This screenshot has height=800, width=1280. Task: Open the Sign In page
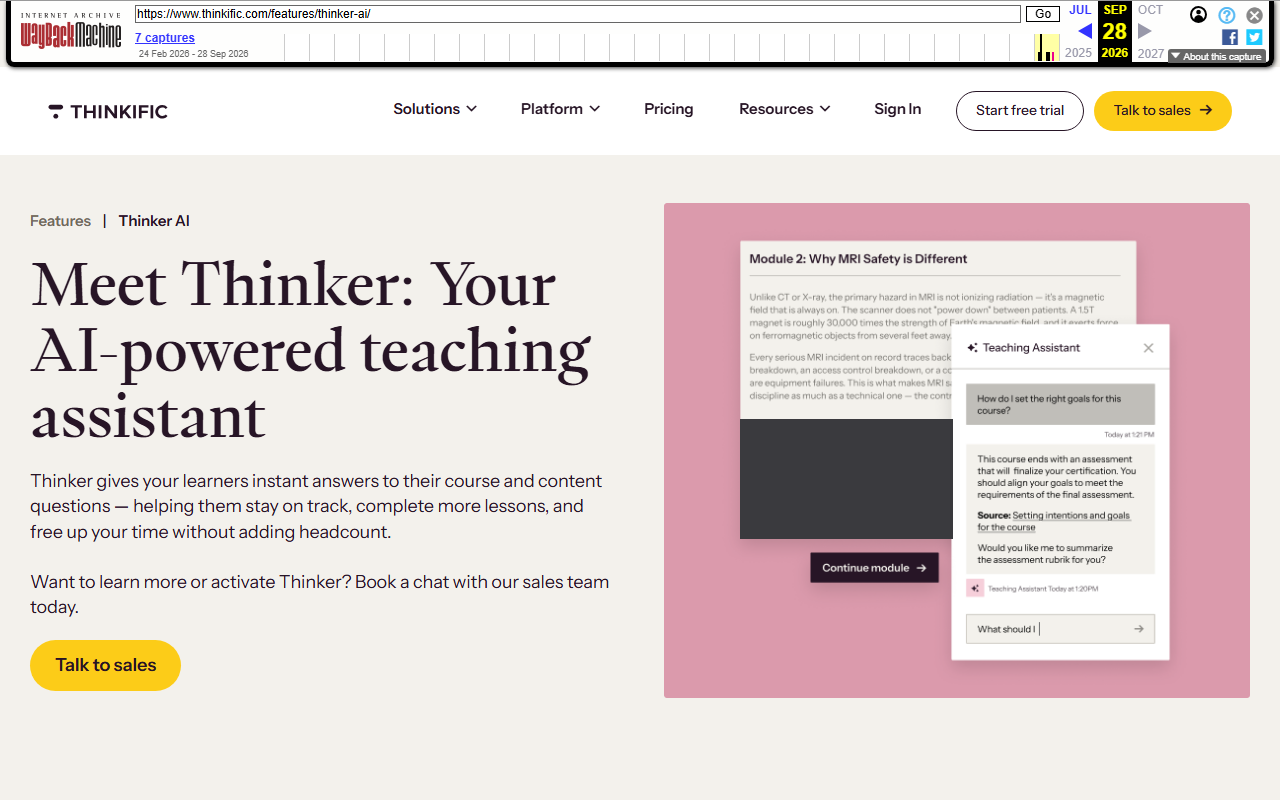click(898, 109)
